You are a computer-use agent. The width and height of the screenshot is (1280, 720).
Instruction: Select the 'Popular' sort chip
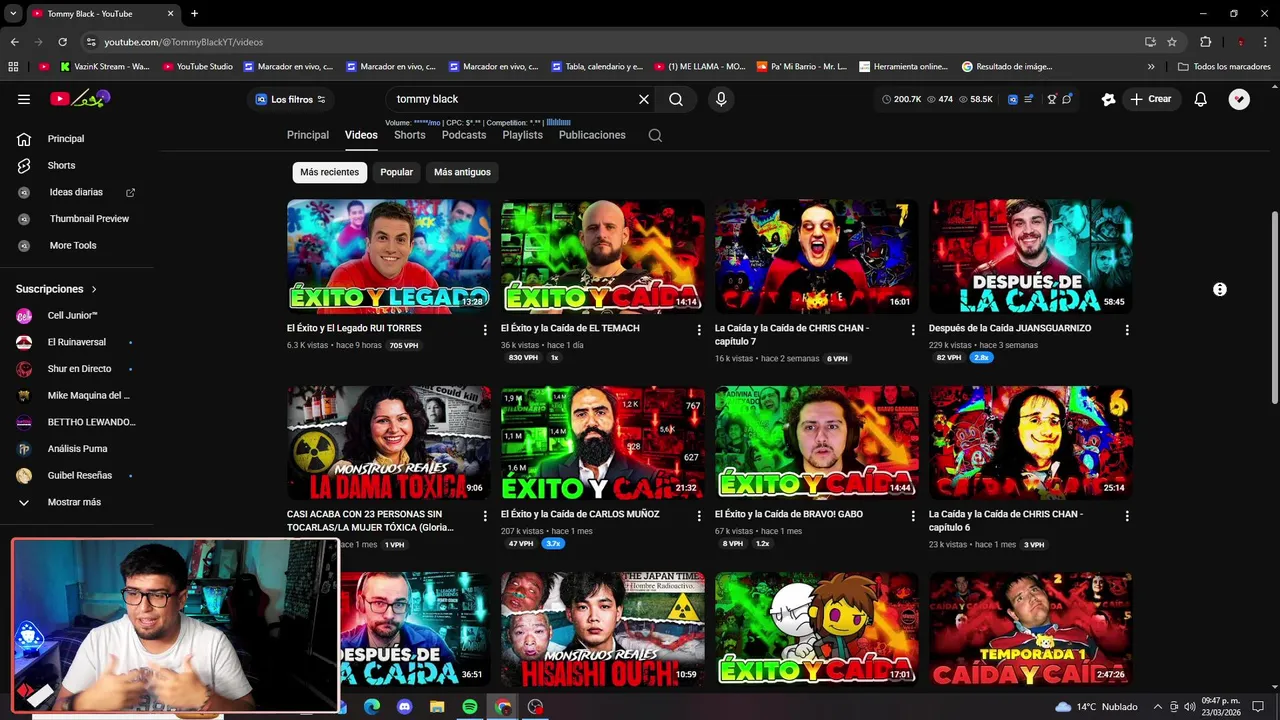(396, 172)
